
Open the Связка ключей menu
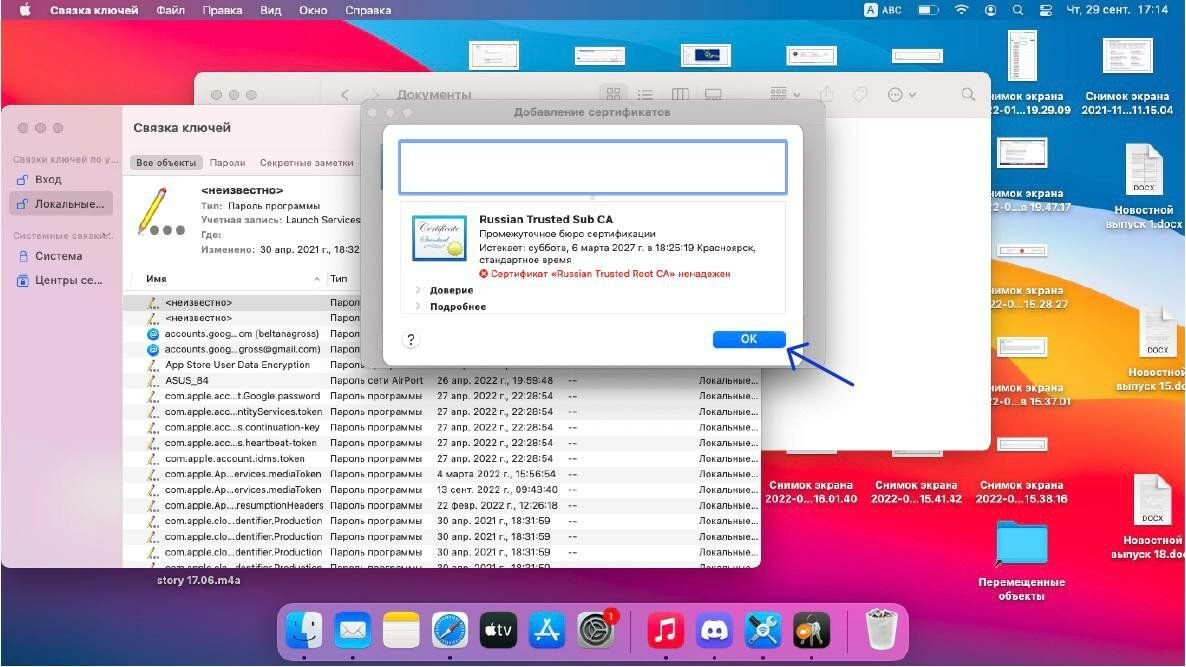click(94, 10)
